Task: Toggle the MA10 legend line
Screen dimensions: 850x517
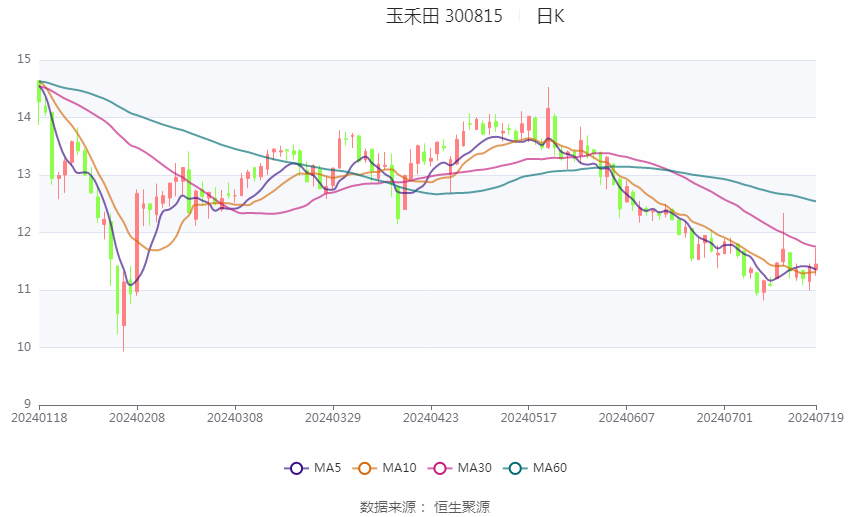Action: (x=384, y=468)
